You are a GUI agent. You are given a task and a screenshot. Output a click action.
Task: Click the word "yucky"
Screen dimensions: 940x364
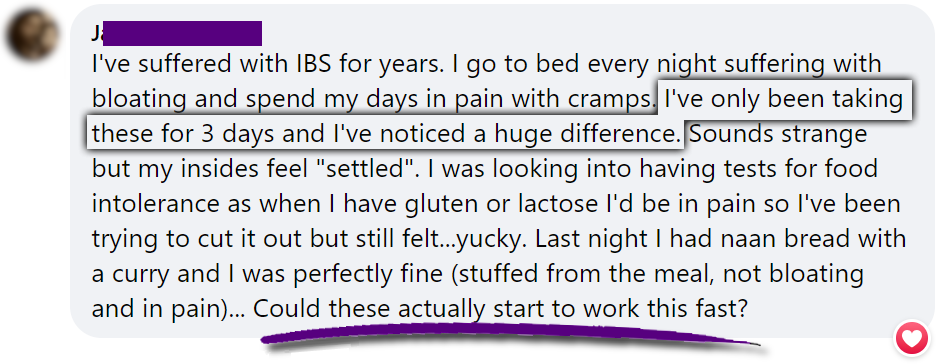tap(489, 240)
